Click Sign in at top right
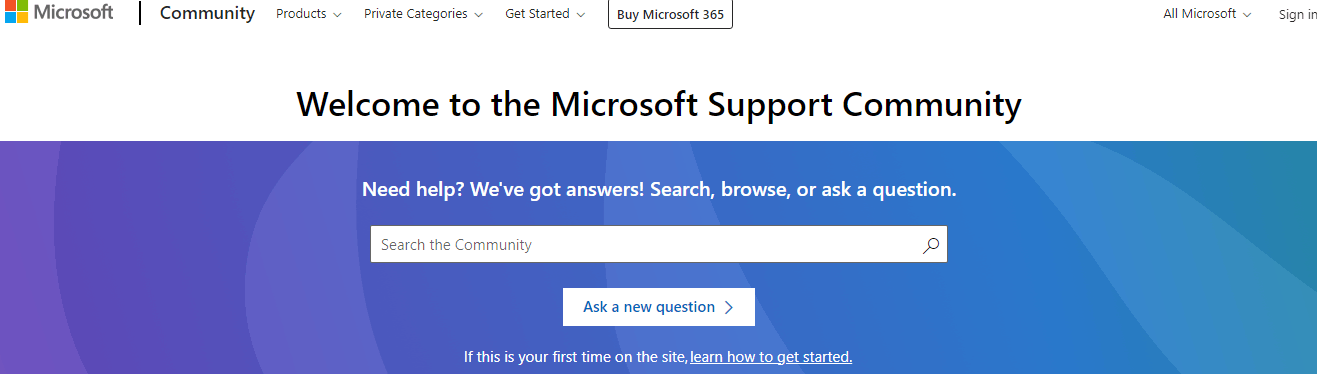Viewport: 1321px width, 374px height. 1298,14
